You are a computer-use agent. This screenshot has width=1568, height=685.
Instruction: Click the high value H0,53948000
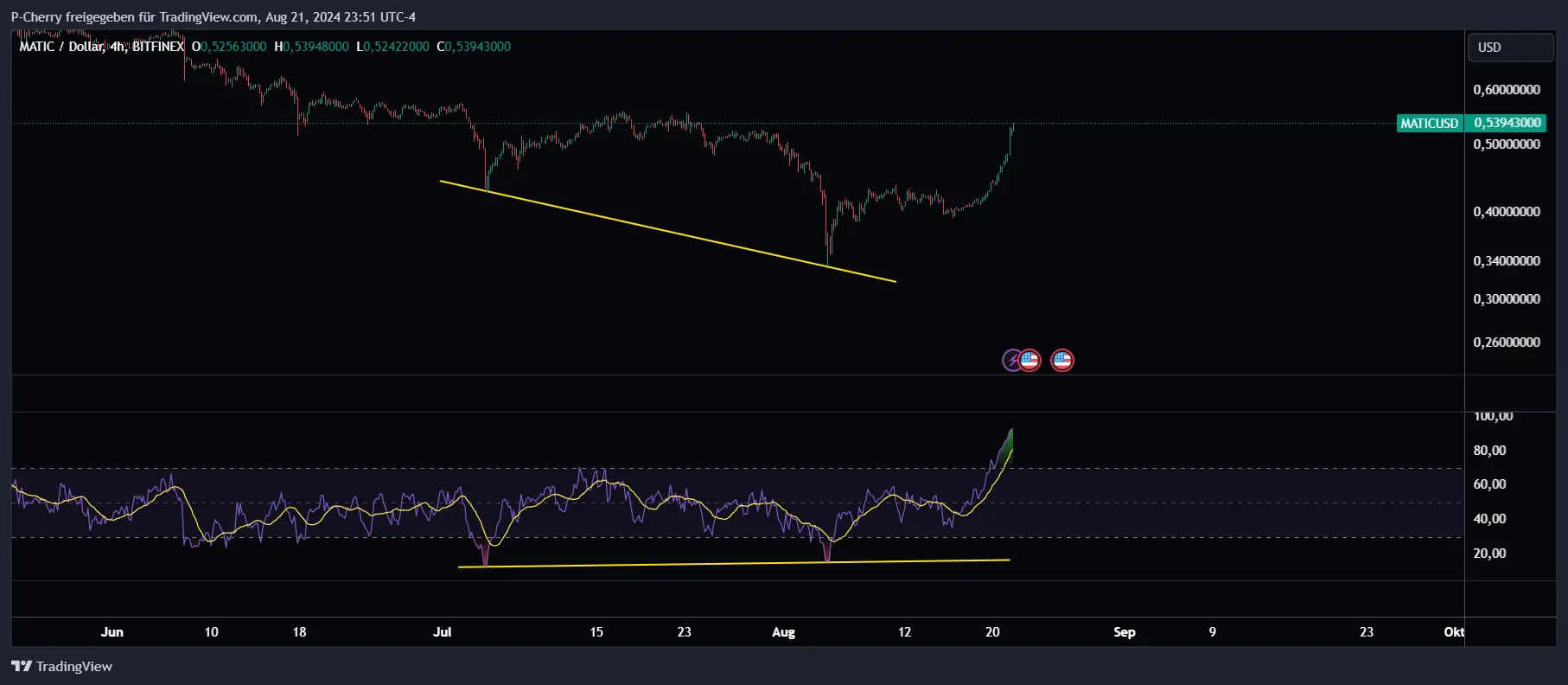tap(312, 47)
